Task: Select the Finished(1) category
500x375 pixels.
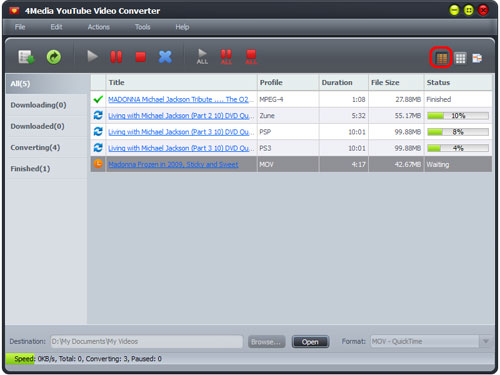Action: pyautogui.click(x=47, y=169)
